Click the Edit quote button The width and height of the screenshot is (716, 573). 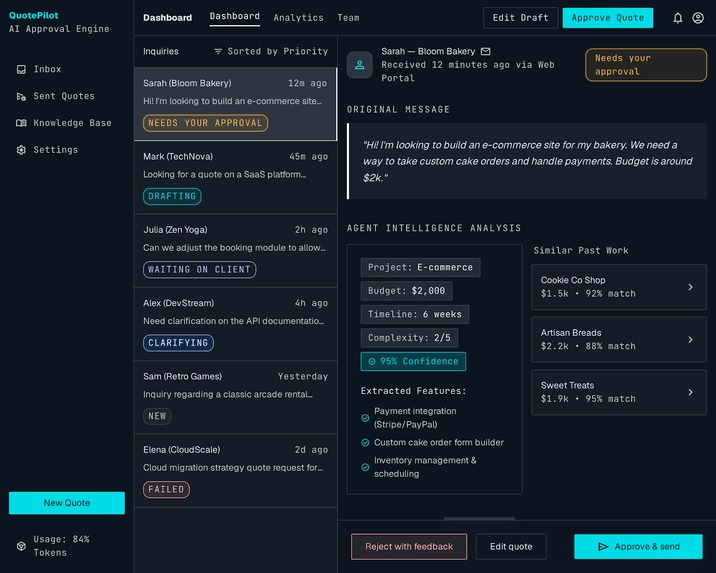point(511,547)
